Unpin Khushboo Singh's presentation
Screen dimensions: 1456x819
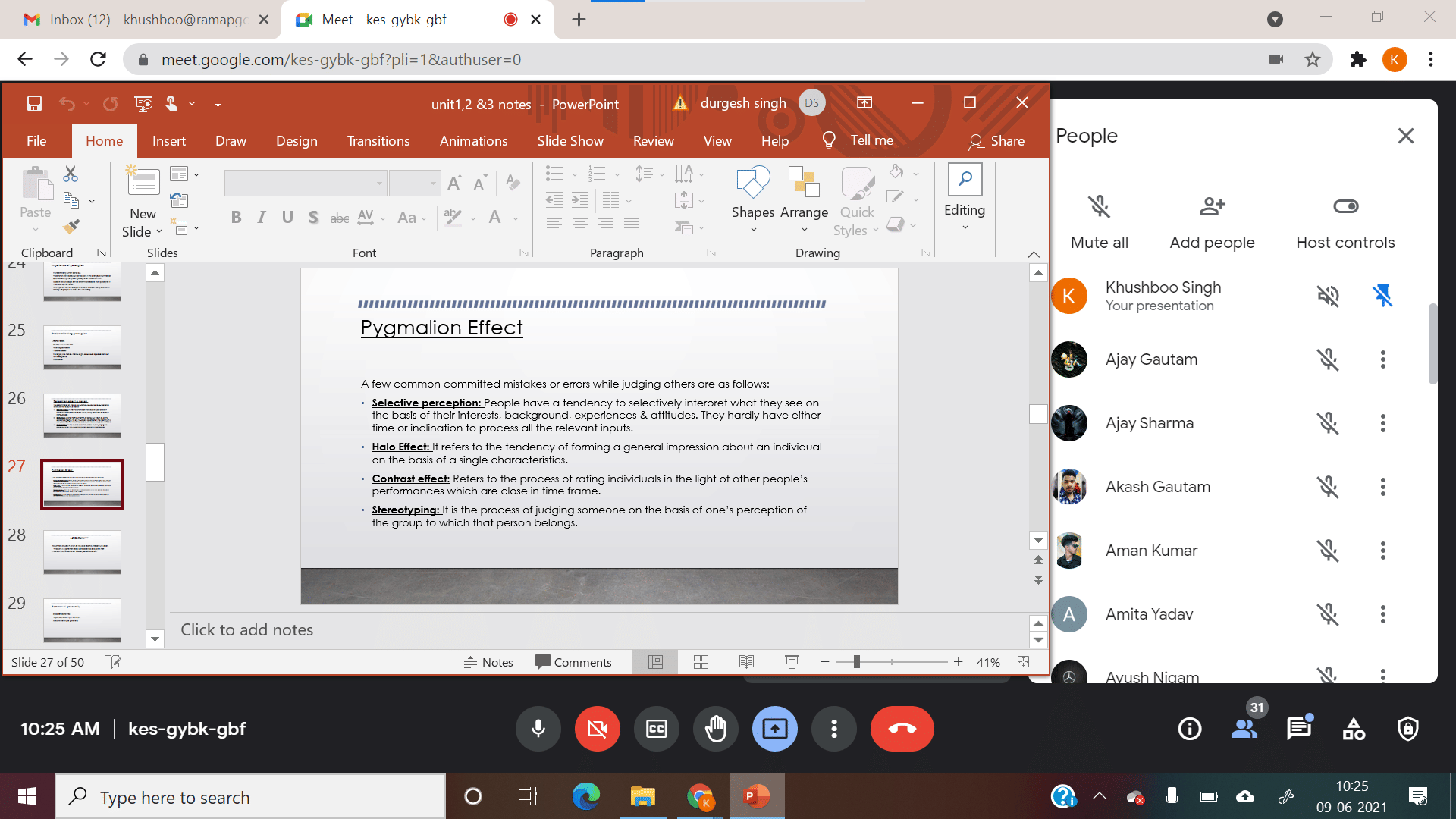[1382, 296]
